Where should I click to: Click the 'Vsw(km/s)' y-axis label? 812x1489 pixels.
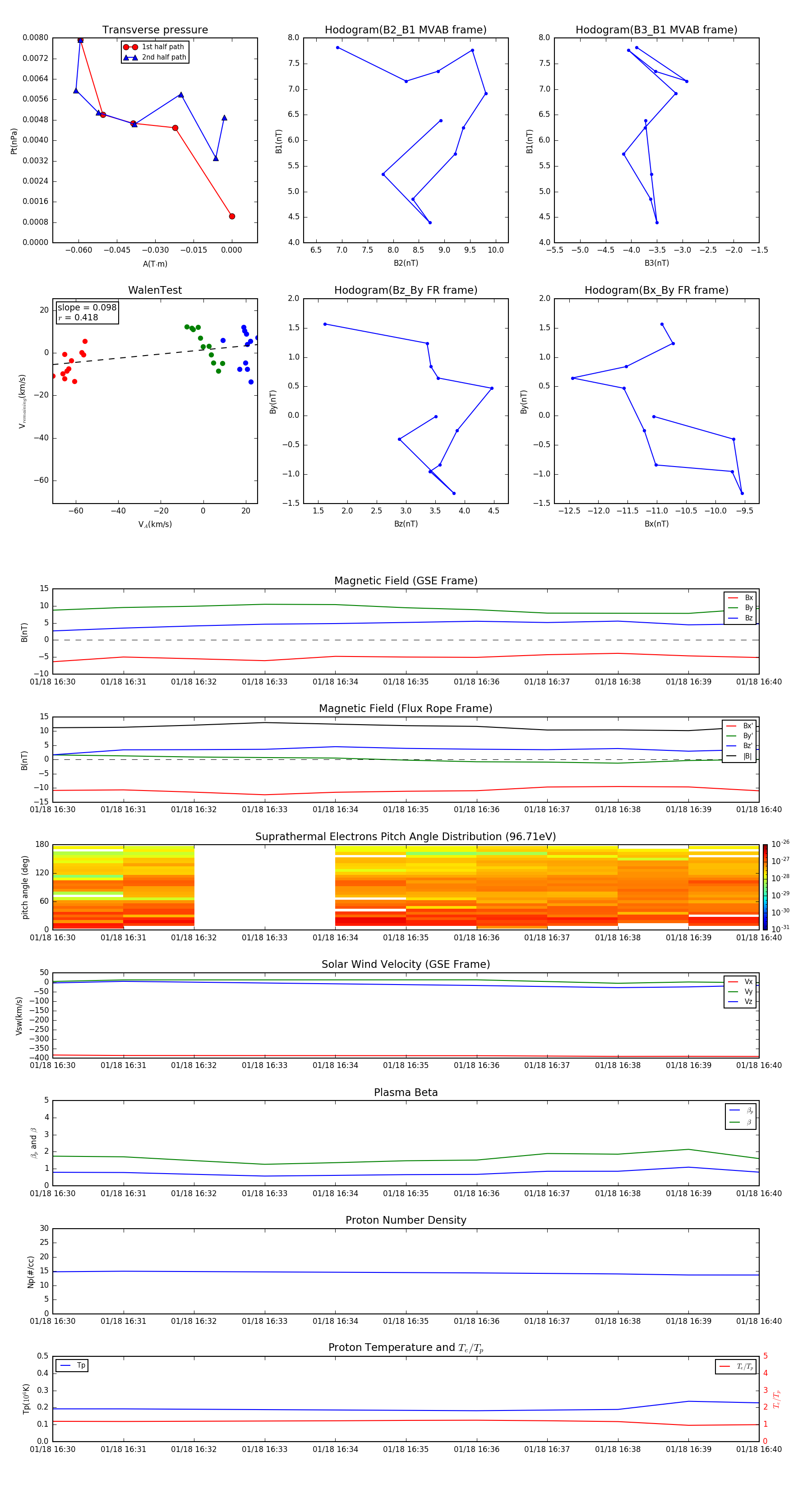(x=19, y=1016)
